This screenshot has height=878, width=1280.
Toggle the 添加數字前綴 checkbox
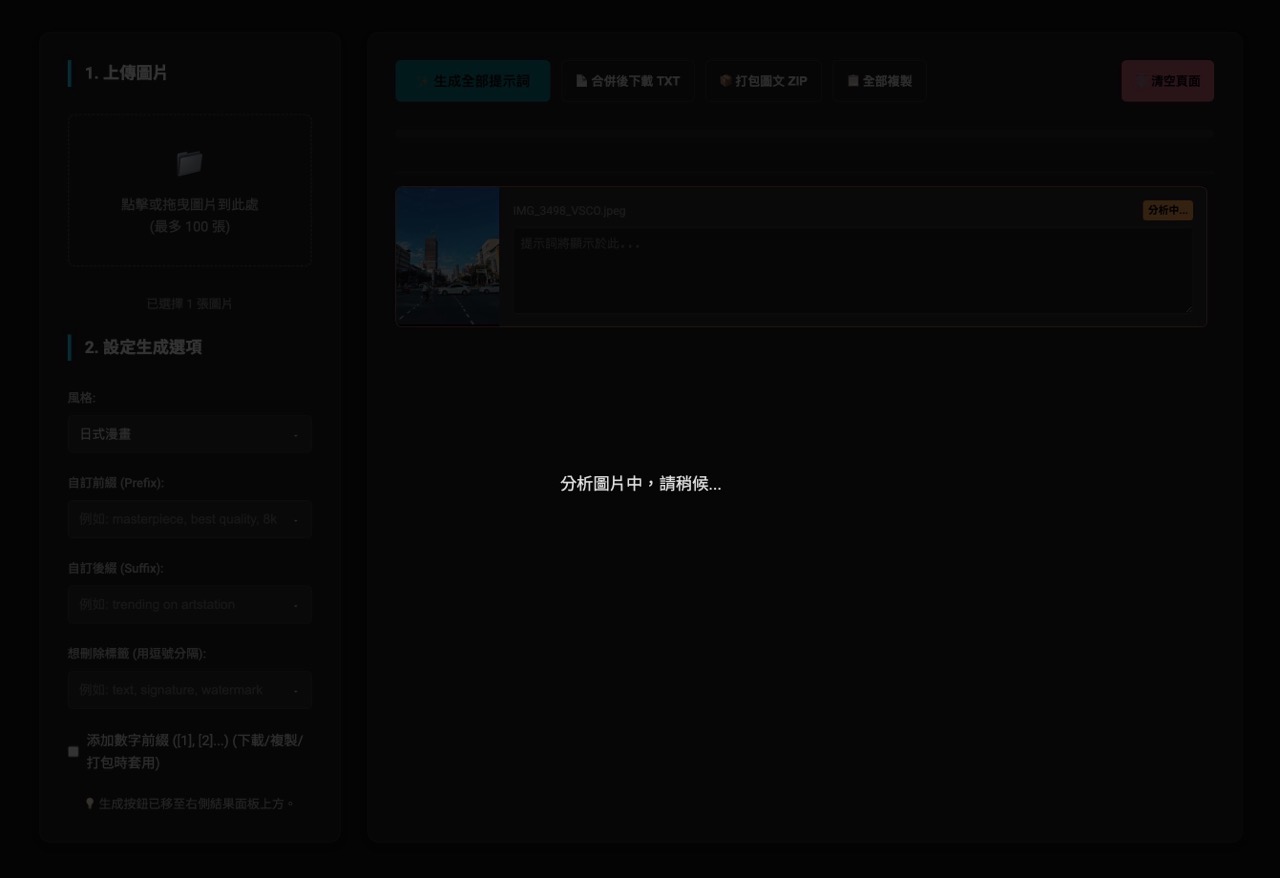click(x=73, y=752)
